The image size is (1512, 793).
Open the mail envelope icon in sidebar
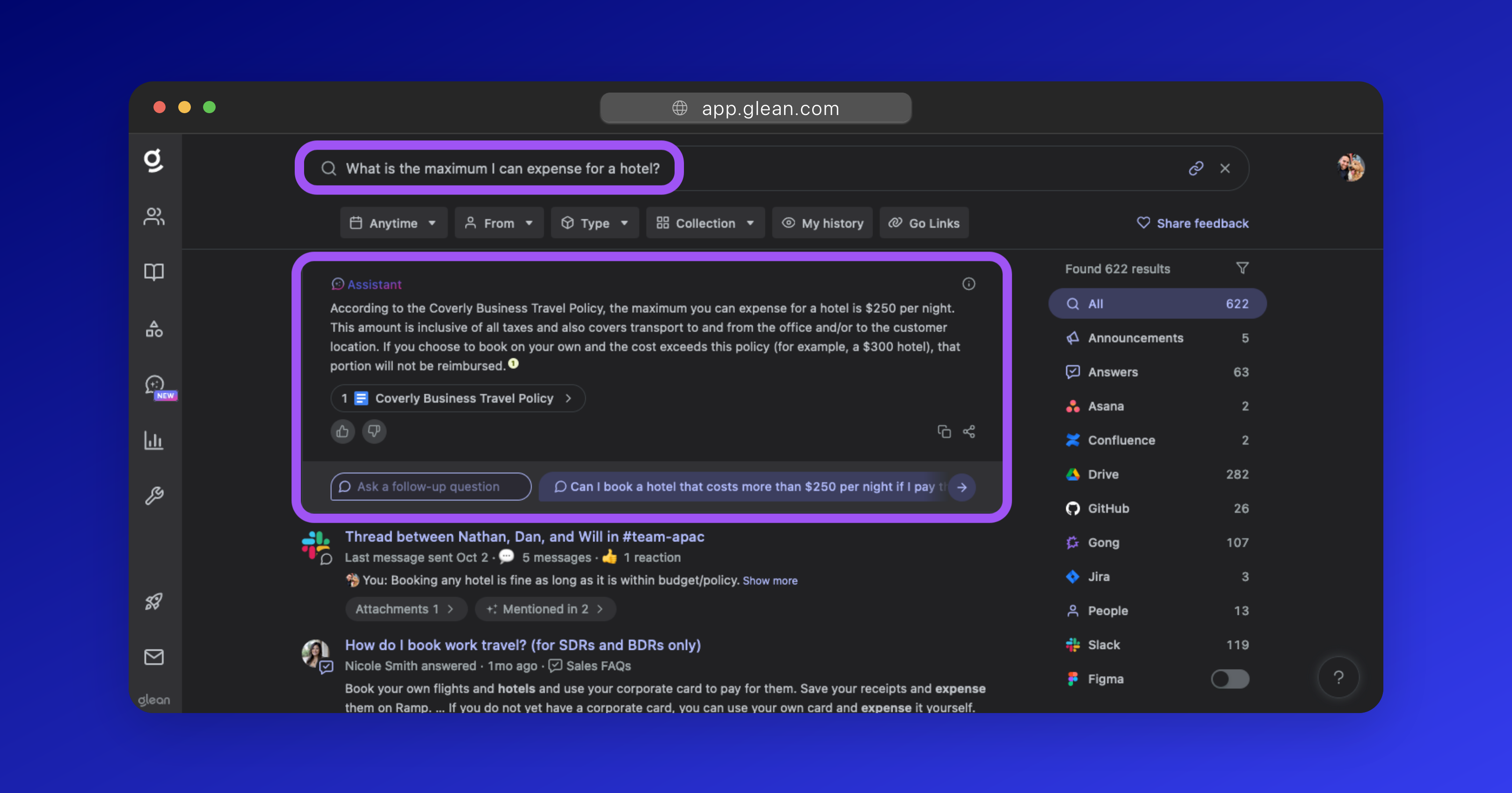pos(153,657)
